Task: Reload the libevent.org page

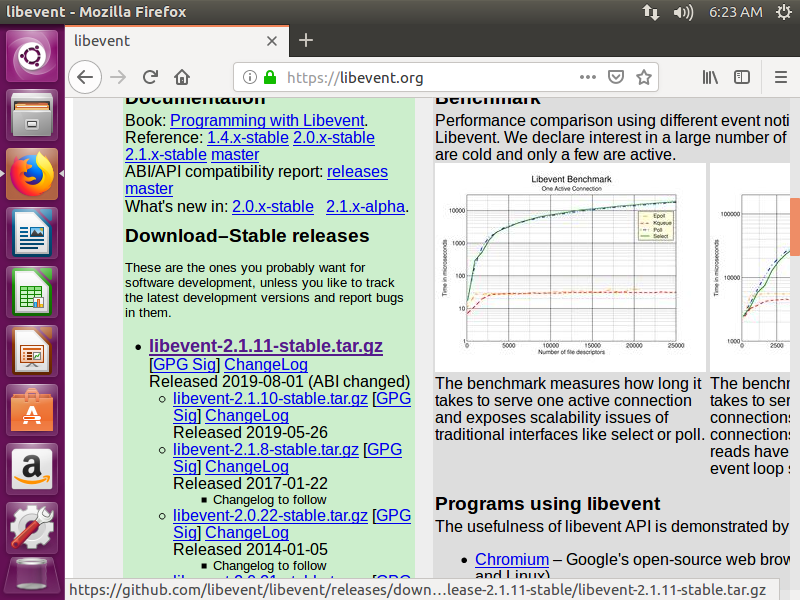Action: pos(150,77)
